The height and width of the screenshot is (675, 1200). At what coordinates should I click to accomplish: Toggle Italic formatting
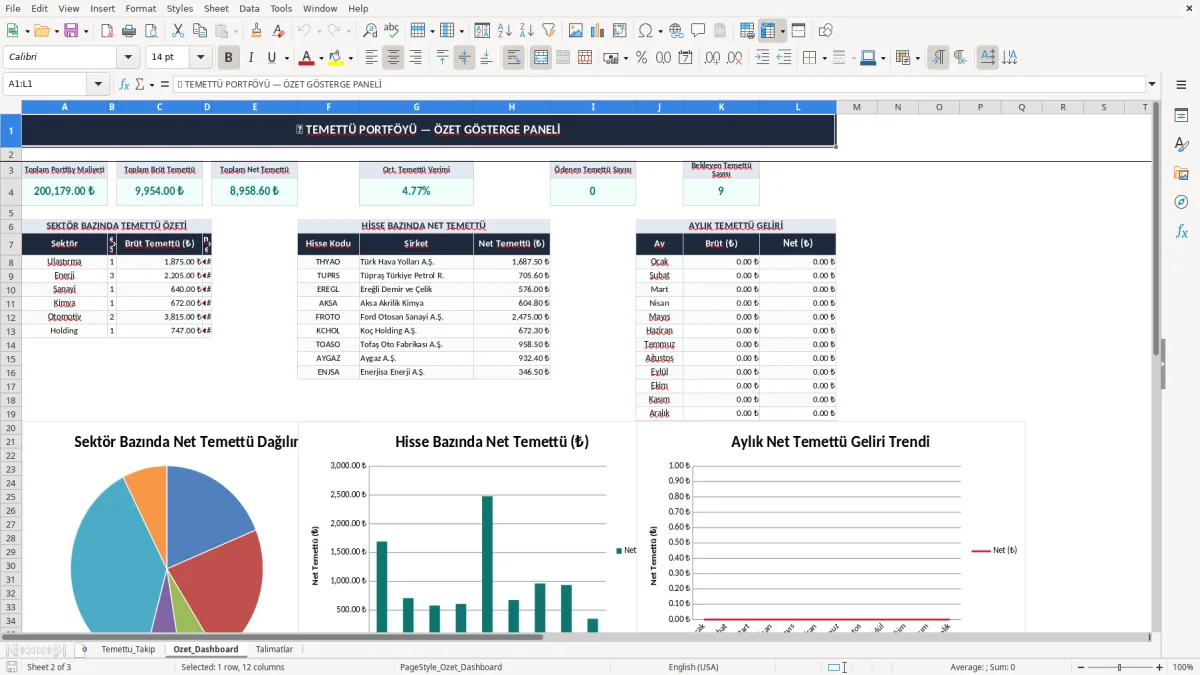click(251, 58)
